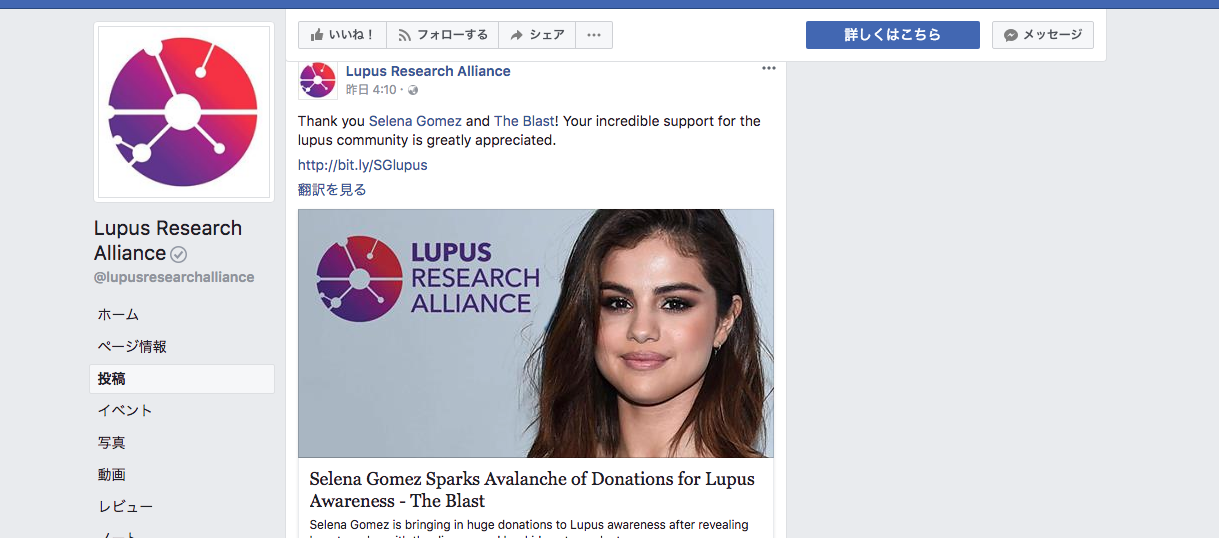The width and height of the screenshot is (1219, 538).
Task: Open the page's three-dots more options menu
Action: click(594, 35)
